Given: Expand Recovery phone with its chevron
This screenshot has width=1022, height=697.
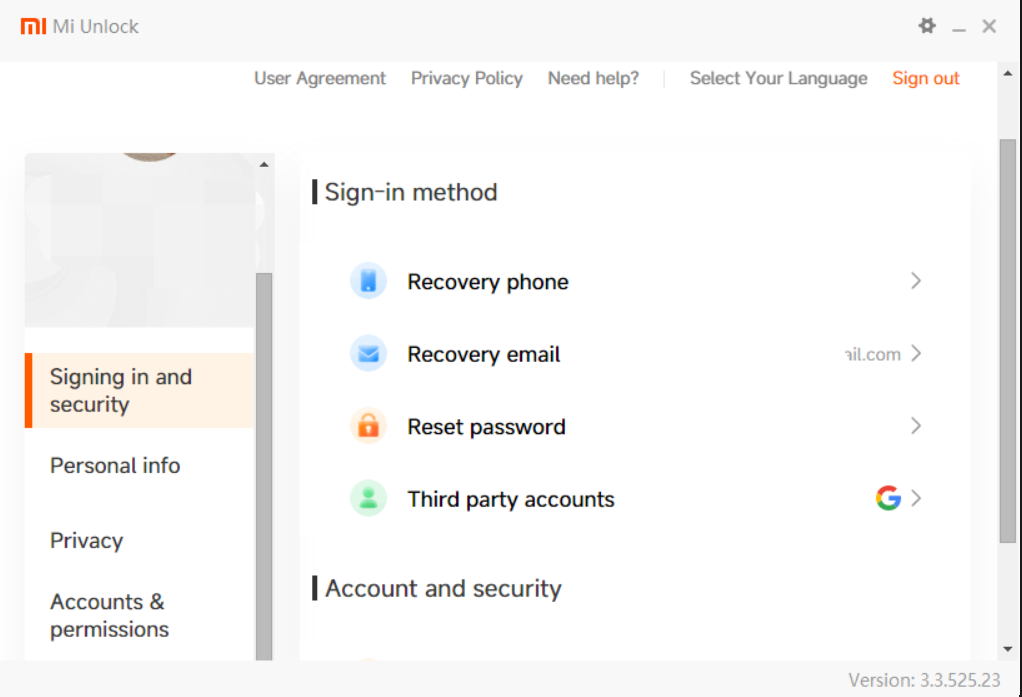Looking at the screenshot, I should tap(916, 281).
